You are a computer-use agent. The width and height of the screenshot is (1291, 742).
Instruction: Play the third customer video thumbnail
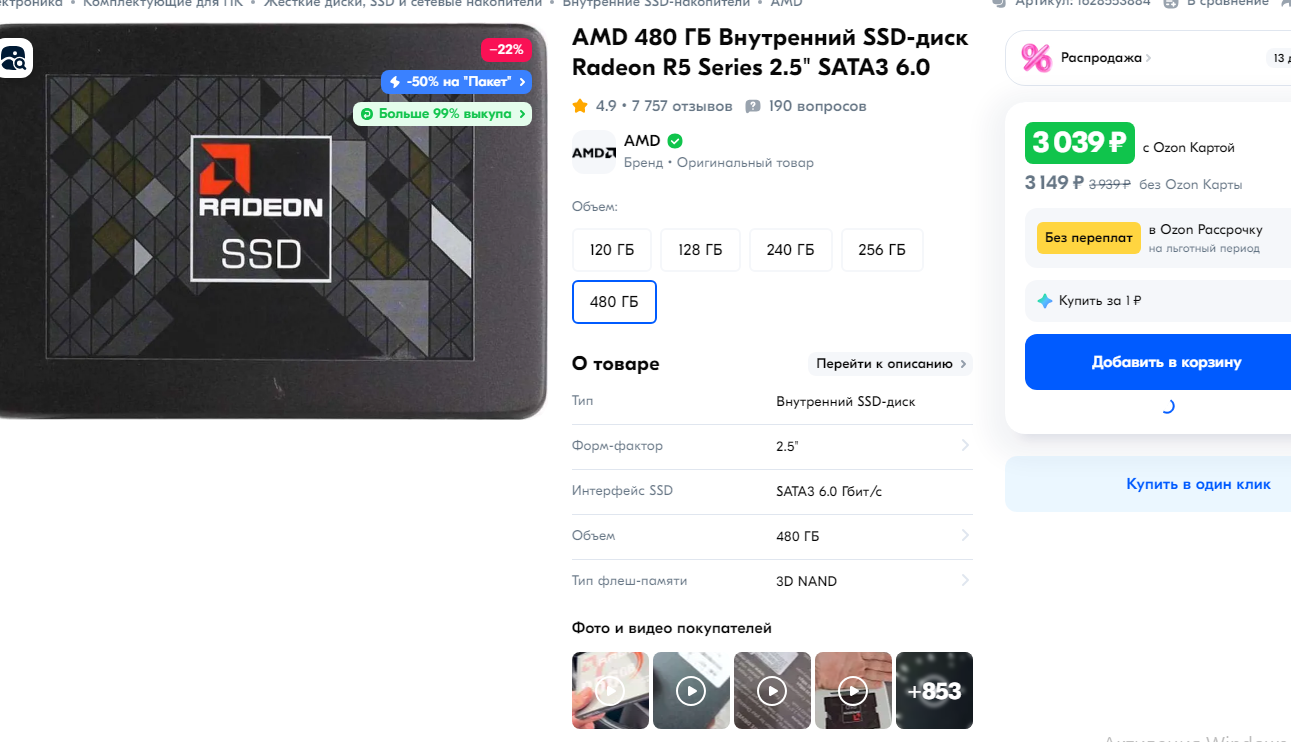pos(772,690)
